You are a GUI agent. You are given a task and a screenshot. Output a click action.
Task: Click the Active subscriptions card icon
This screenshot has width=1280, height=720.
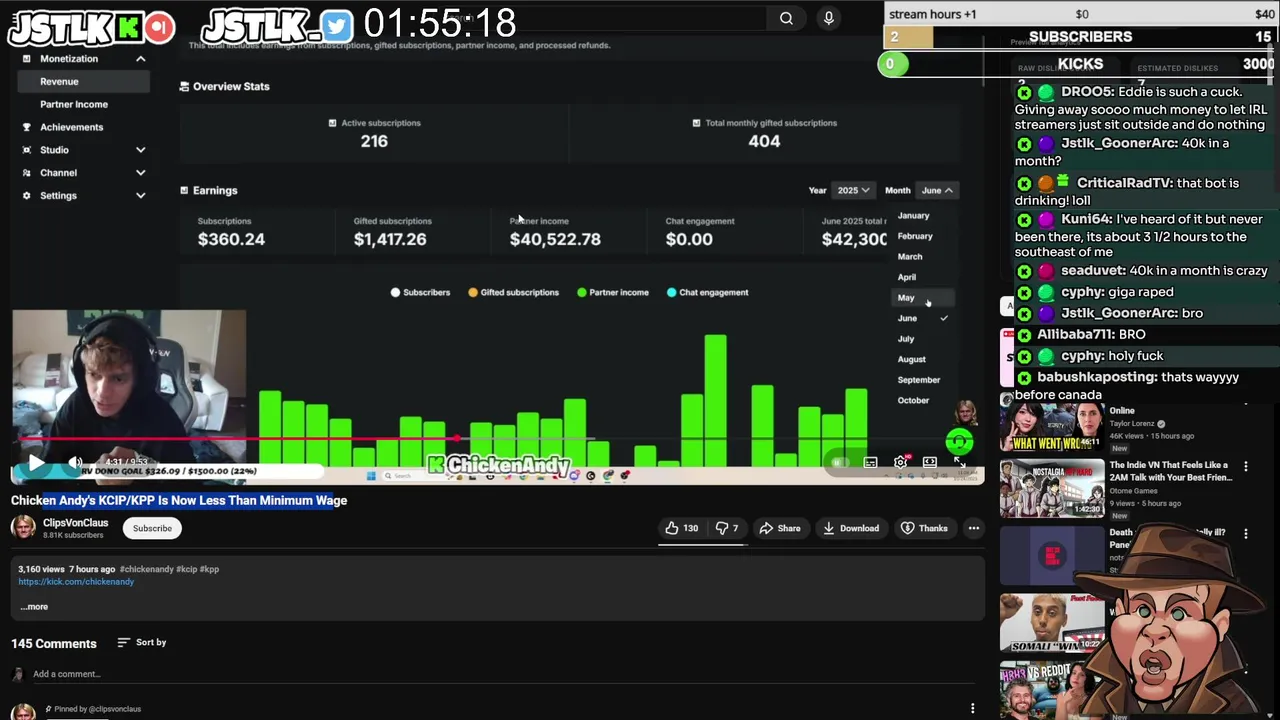tap(332, 123)
